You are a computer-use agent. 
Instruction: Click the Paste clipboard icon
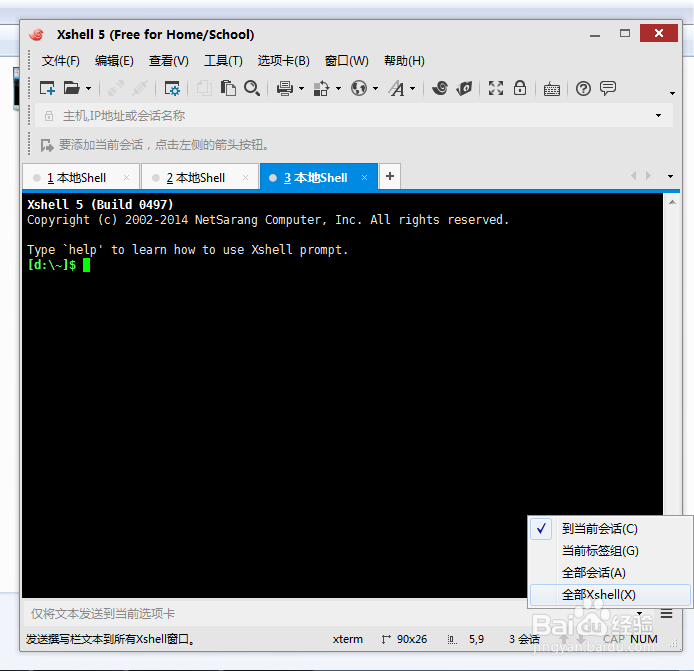(228, 88)
